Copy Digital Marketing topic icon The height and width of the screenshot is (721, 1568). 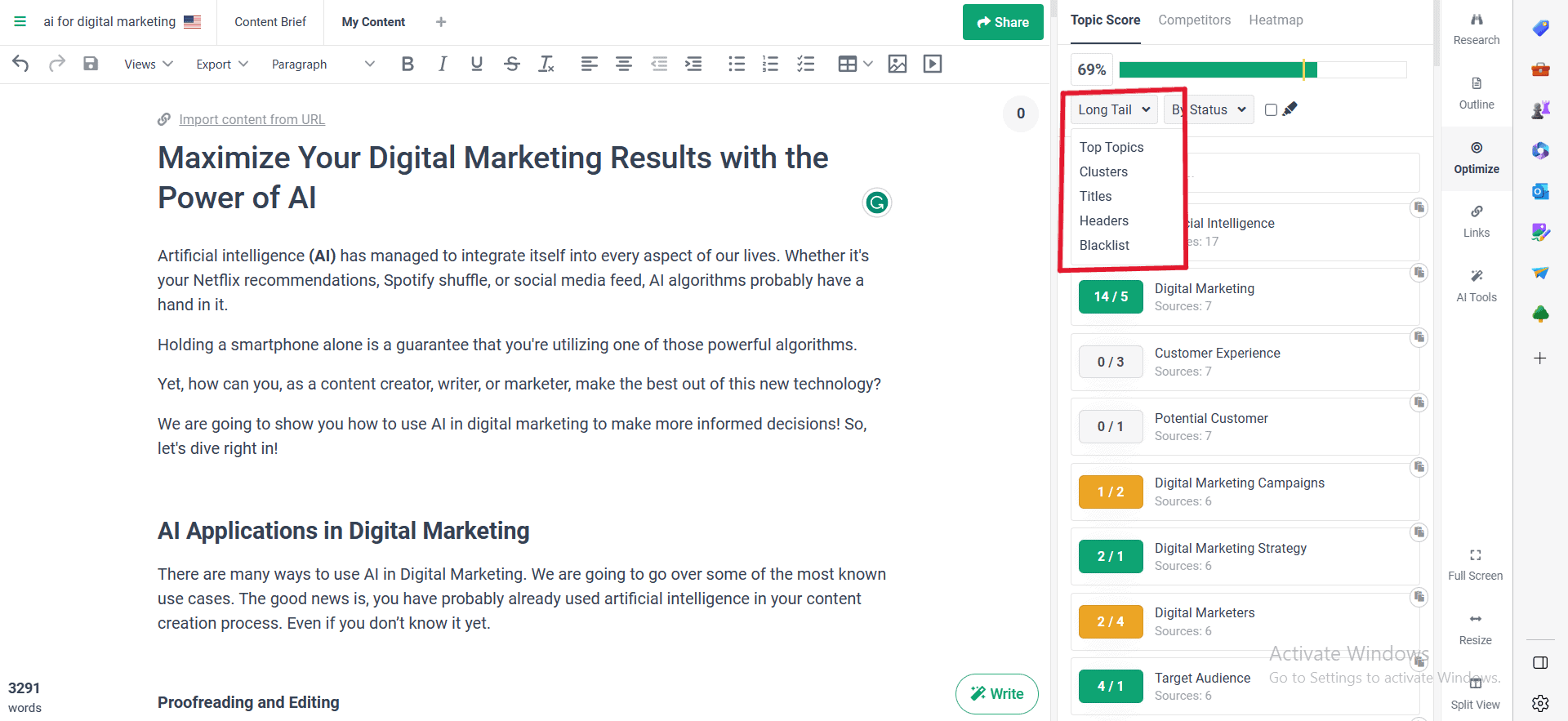pyautogui.click(x=1419, y=272)
